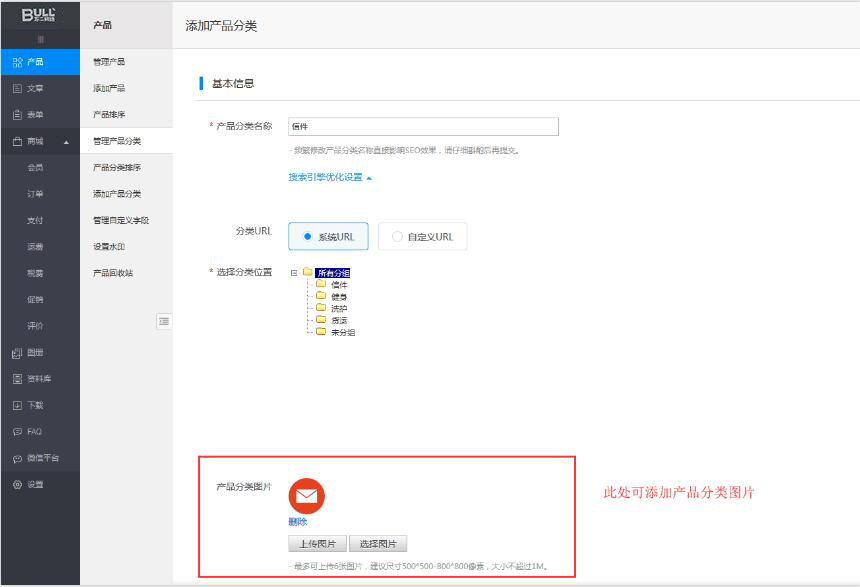Image resolution: width=860 pixels, height=587 pixels.
Task: Open 管理产品 in the submenu
Action: 109,62
